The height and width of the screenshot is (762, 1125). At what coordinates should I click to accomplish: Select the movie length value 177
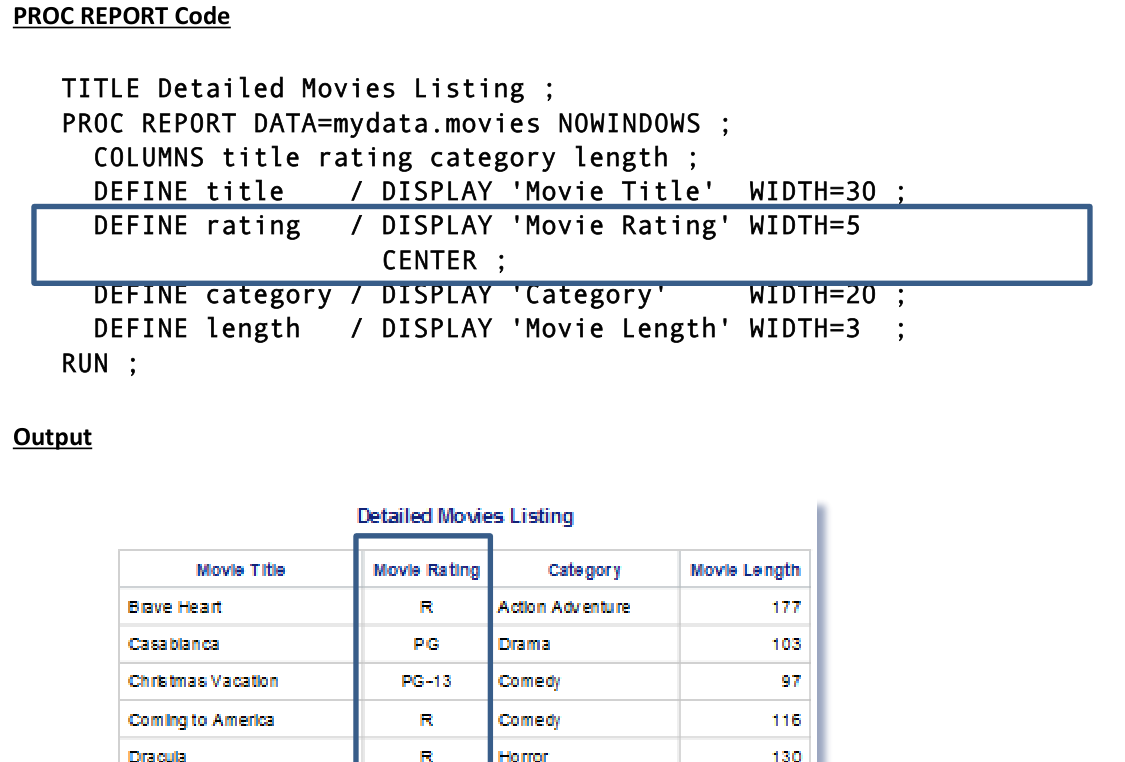(786, 607)
